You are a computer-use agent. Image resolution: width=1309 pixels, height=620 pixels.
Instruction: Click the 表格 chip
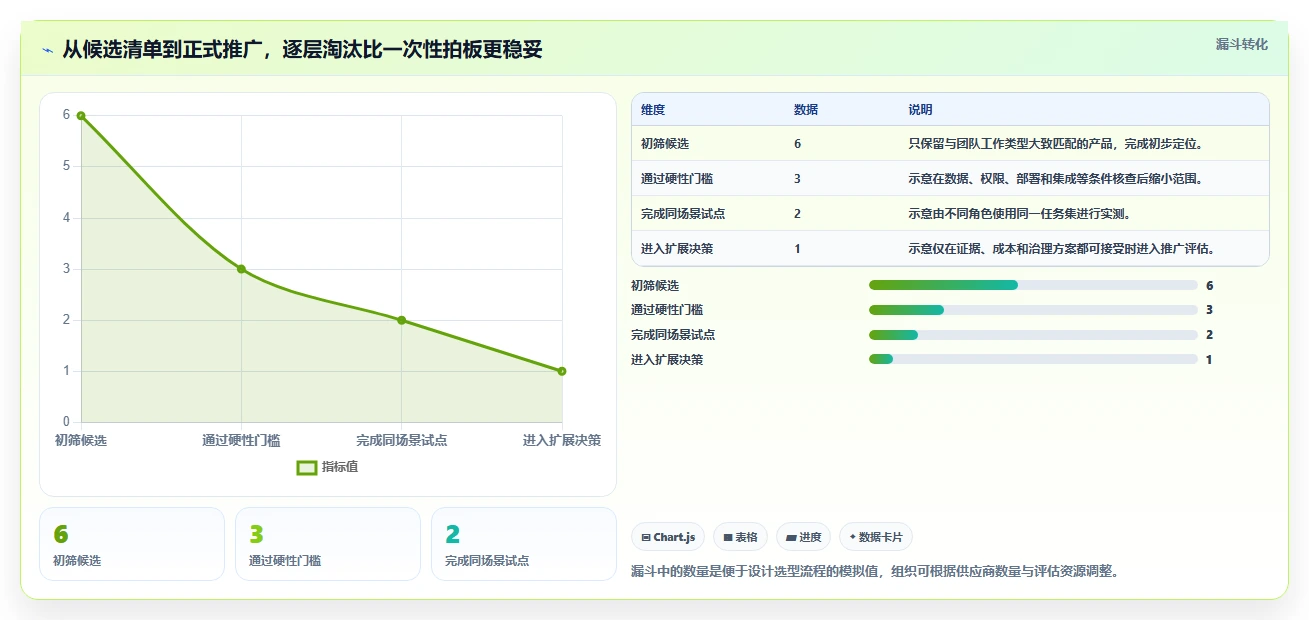740,537
